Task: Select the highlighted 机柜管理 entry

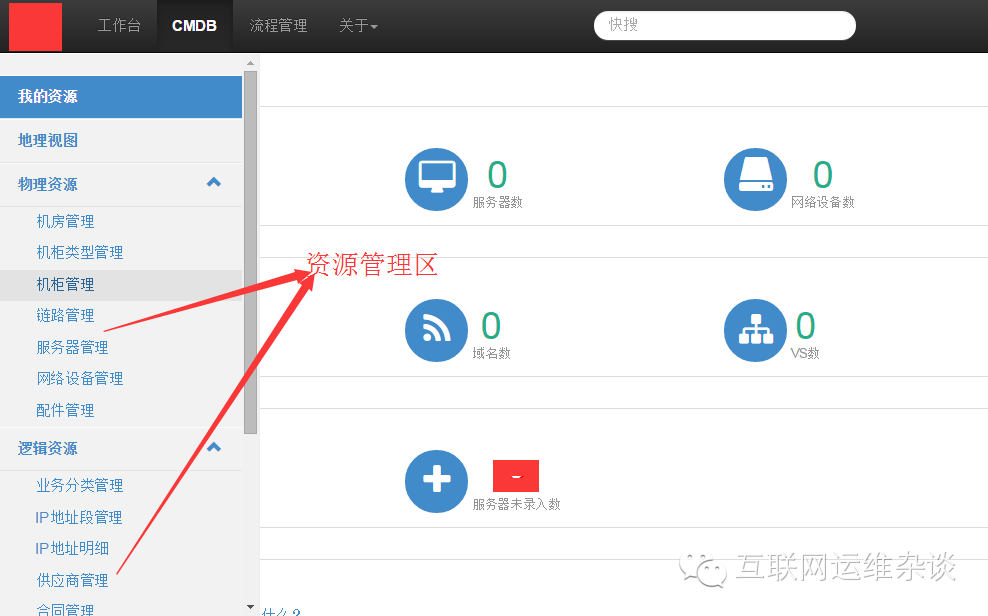Action: click(66, 284)
